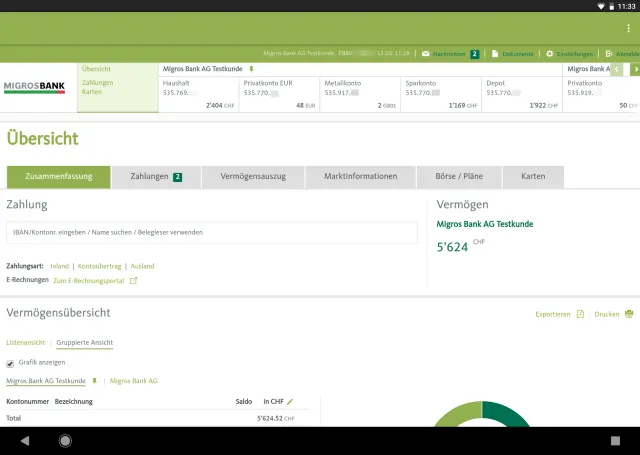Open the Karten tab
Image resolution: width=640 pixels, height=455 pixels.
pos(533,177)
